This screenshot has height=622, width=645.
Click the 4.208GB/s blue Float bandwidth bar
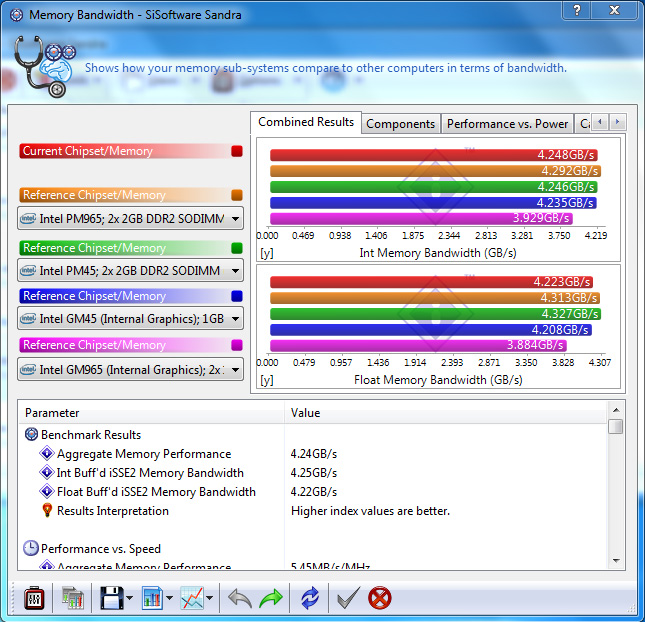click(431, 330)
